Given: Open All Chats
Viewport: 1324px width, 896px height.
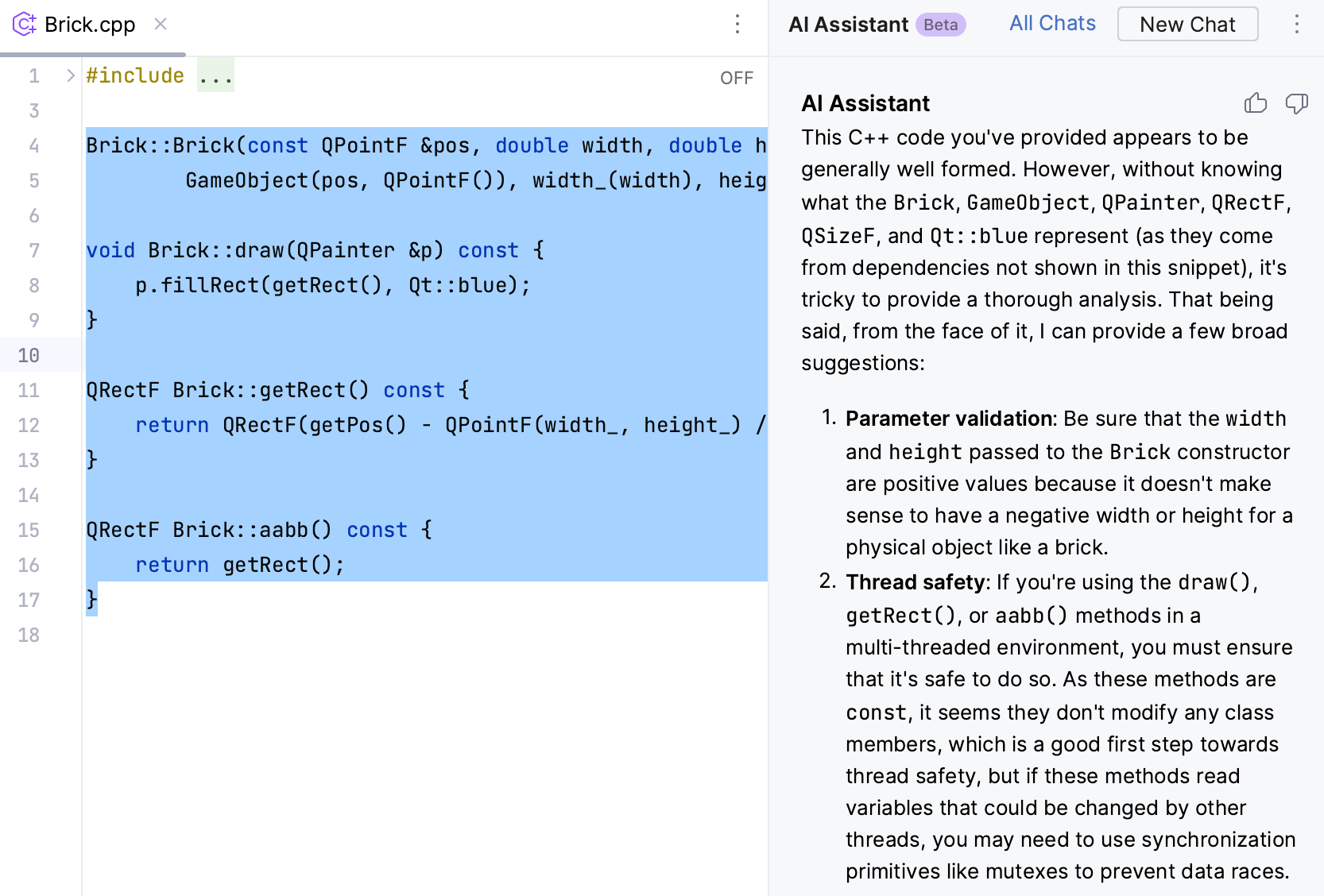Looking at the screenshot, I should coord(1051,23).
